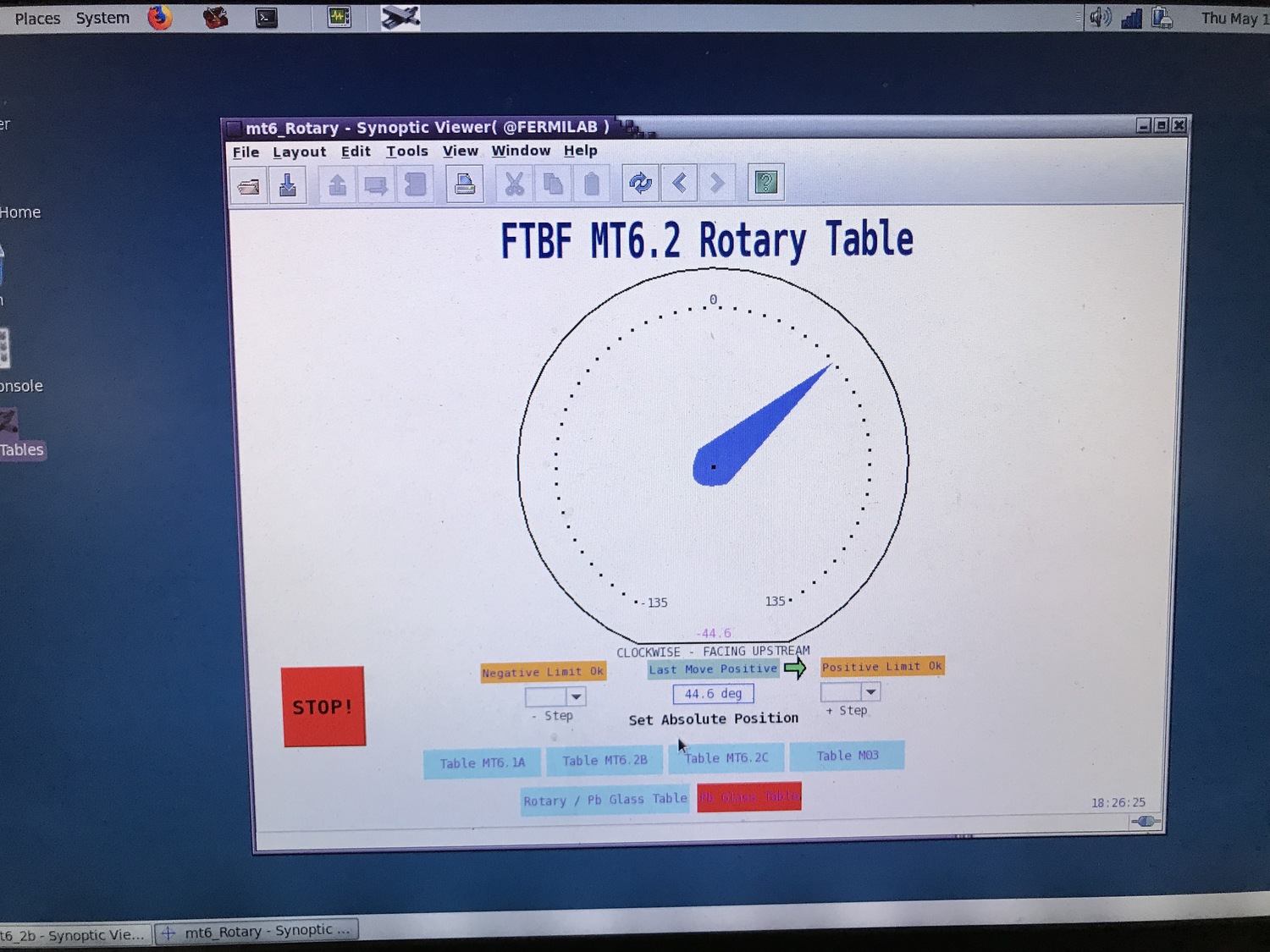Go forward with the right arrow icon
This screenshot has width=1270, height=952.
pyautogui.click(x=717, y=183)
